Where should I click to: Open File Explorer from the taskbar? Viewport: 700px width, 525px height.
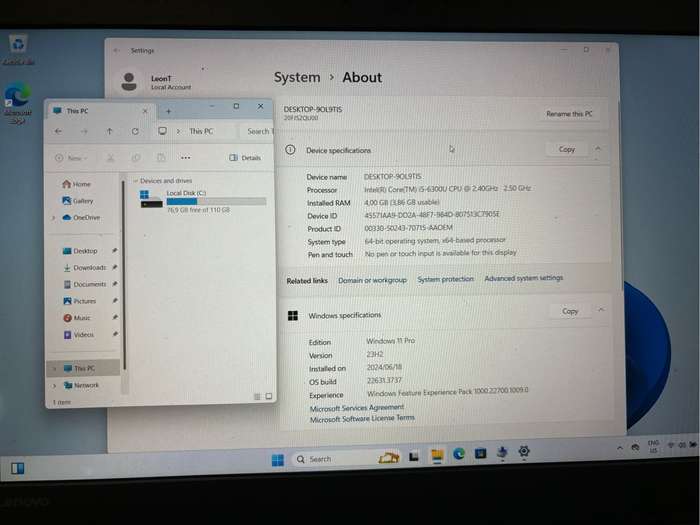437,455
